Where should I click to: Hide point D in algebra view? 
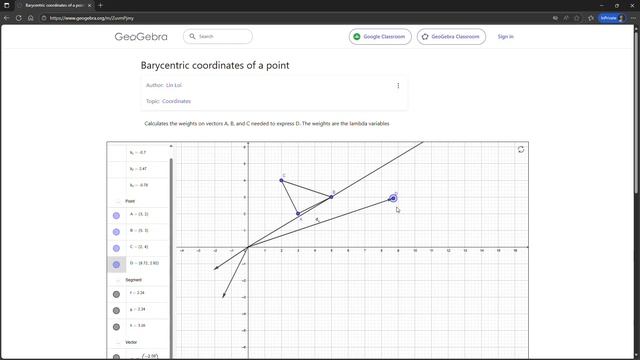point(116,264)
